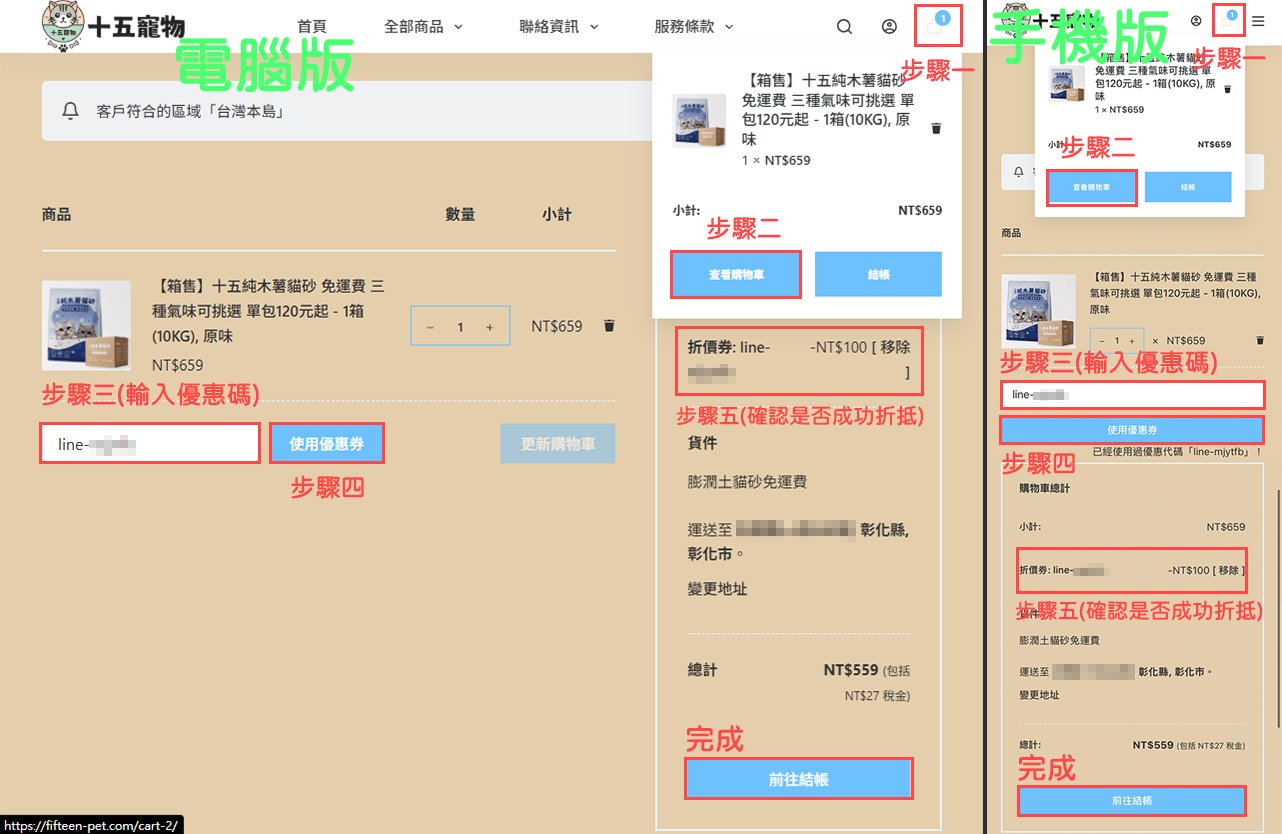Click mobile popup 查看購物車 button

1092,188
